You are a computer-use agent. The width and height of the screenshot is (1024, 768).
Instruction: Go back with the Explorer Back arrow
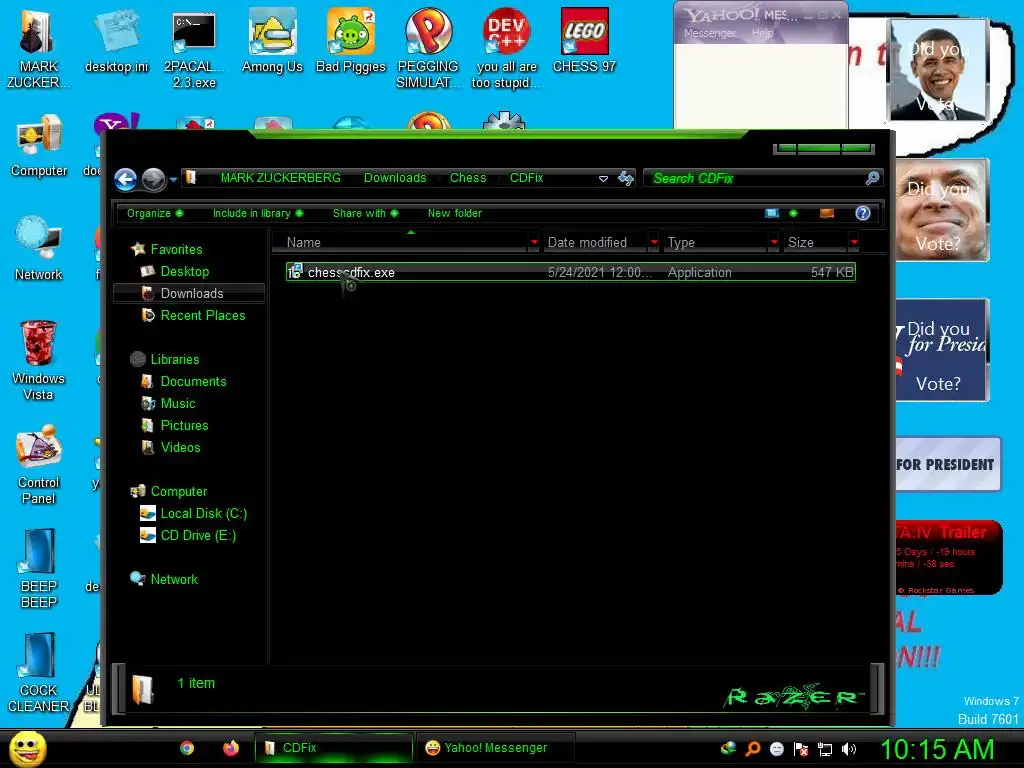click(x=125, y=179)
